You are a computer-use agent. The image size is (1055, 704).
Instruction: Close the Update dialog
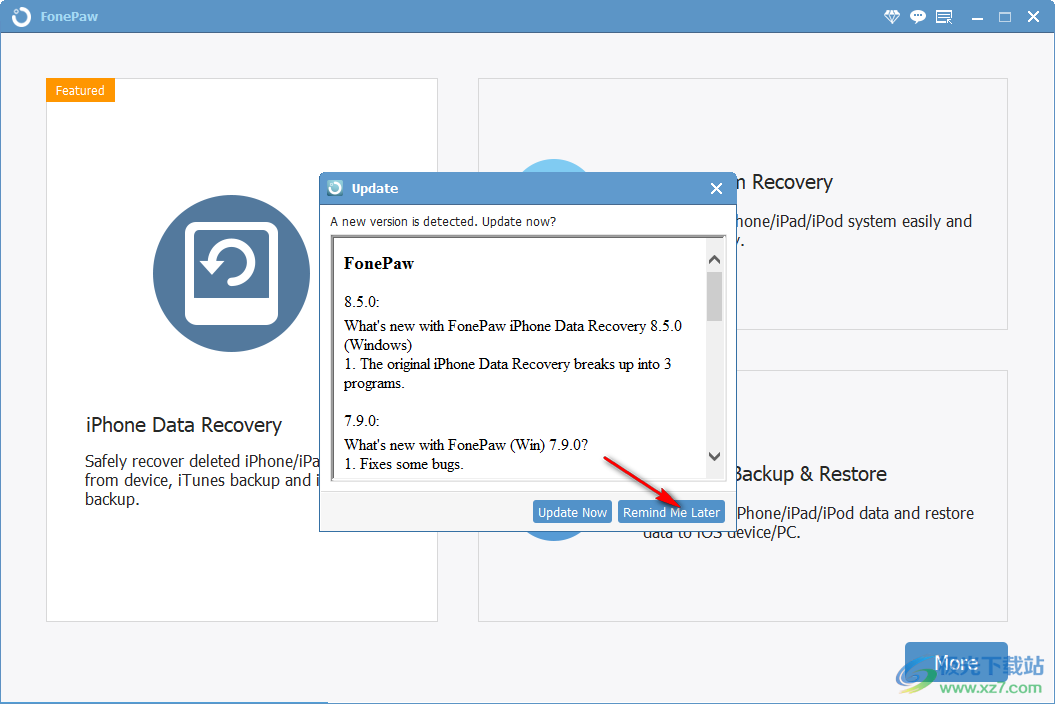click(x=716, y=188)
